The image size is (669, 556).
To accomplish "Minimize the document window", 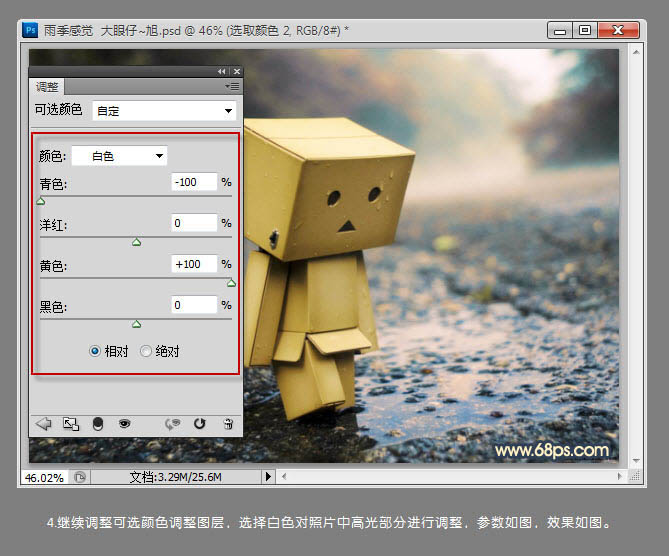I will pos(560,31).
